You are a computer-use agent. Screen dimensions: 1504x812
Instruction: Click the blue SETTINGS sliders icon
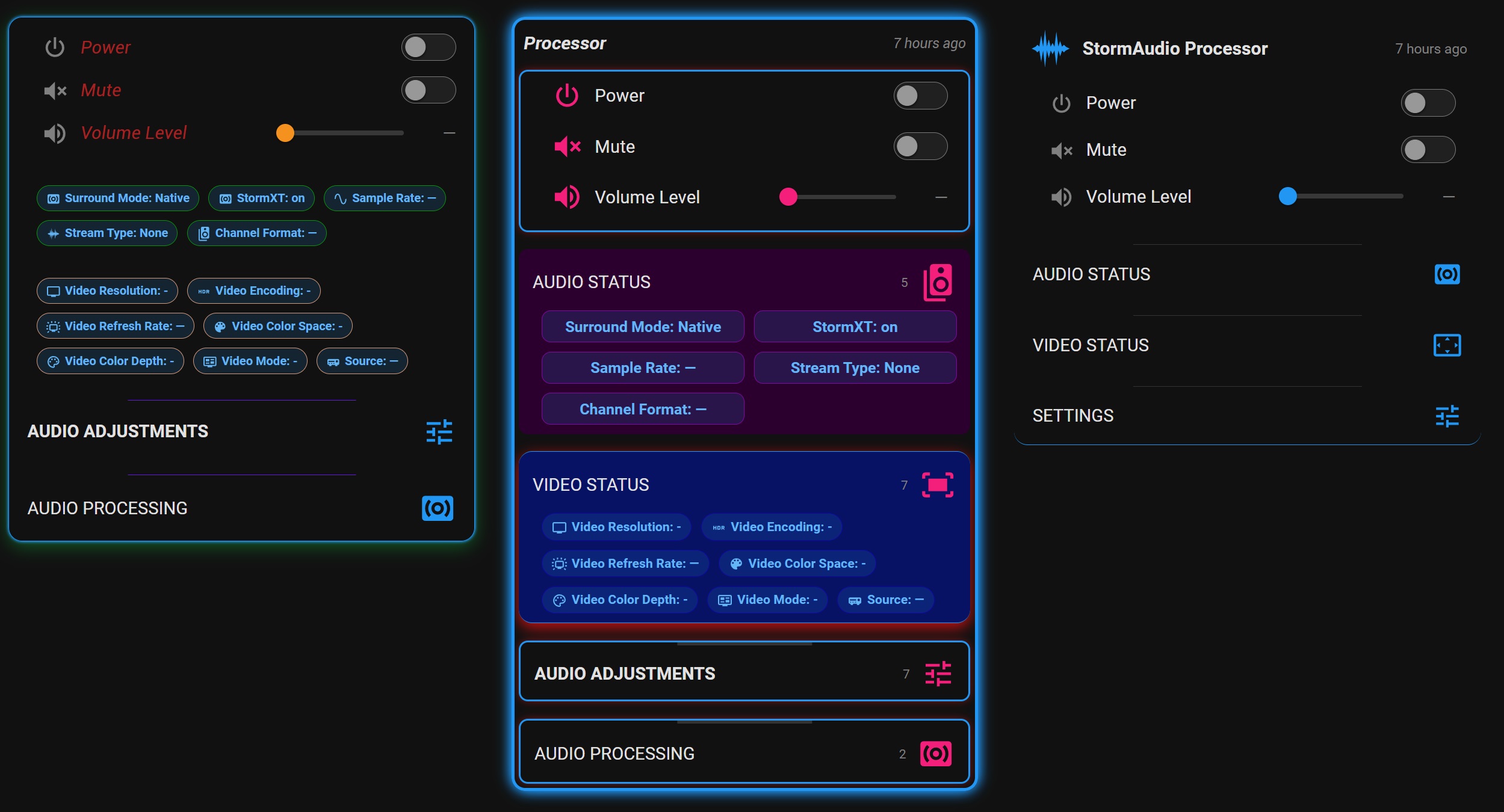tap(1447, 416)
